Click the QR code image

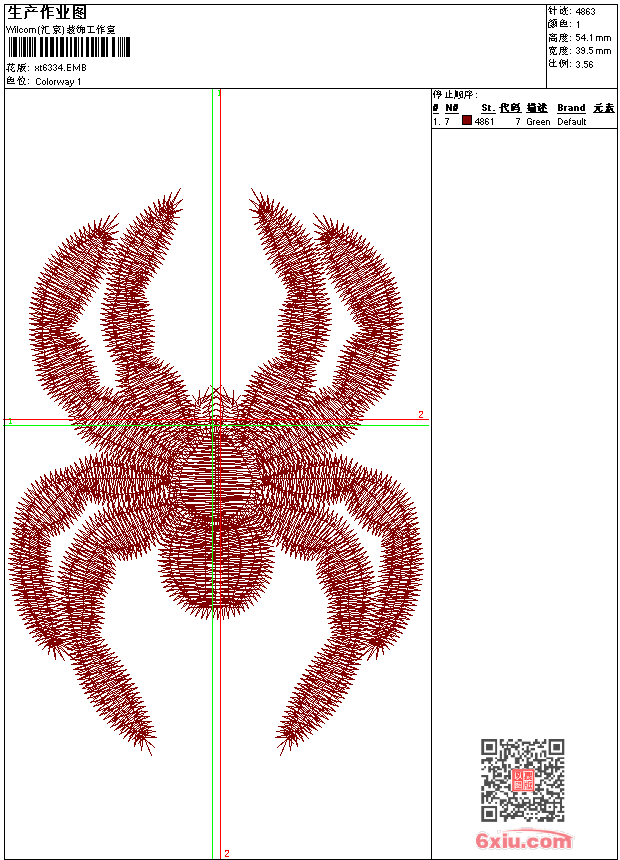click(523, 779)
